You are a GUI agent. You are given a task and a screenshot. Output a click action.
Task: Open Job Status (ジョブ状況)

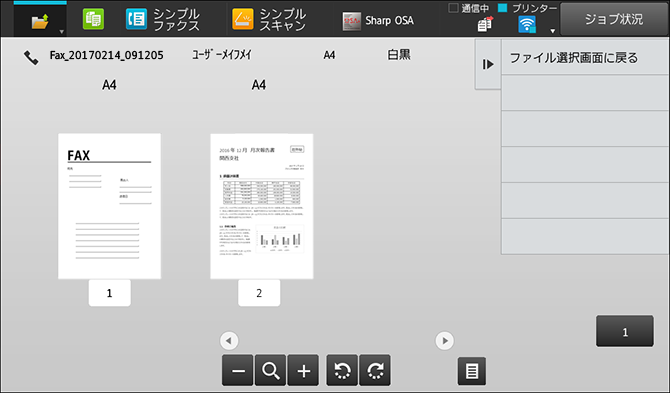pyautogui.click(x=614, y=19)
